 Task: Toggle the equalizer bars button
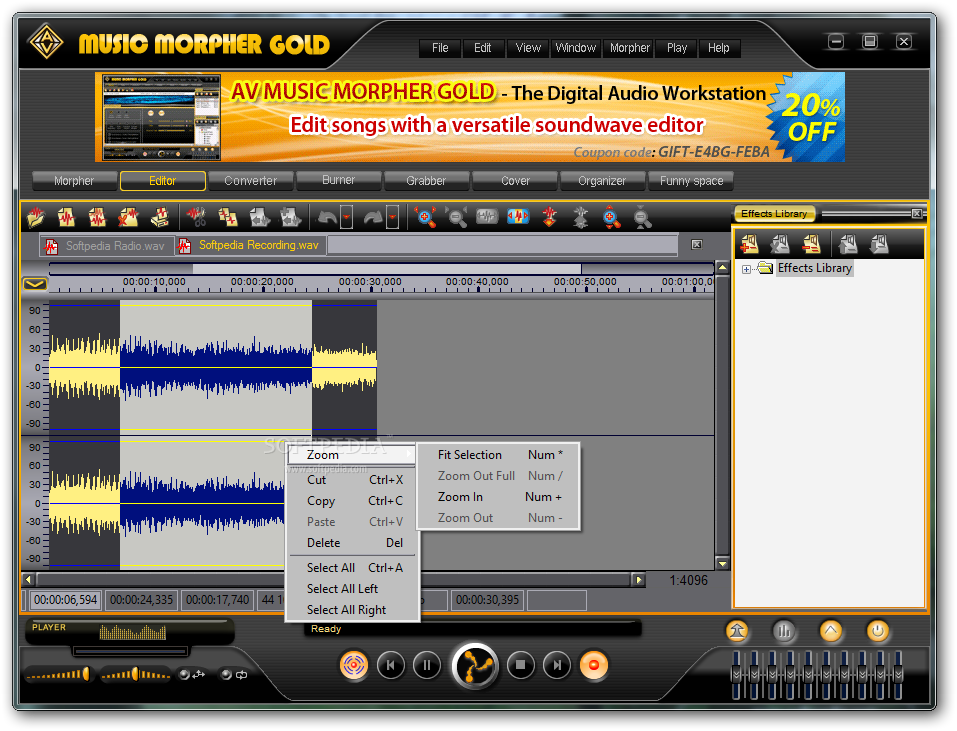(785, 631)
